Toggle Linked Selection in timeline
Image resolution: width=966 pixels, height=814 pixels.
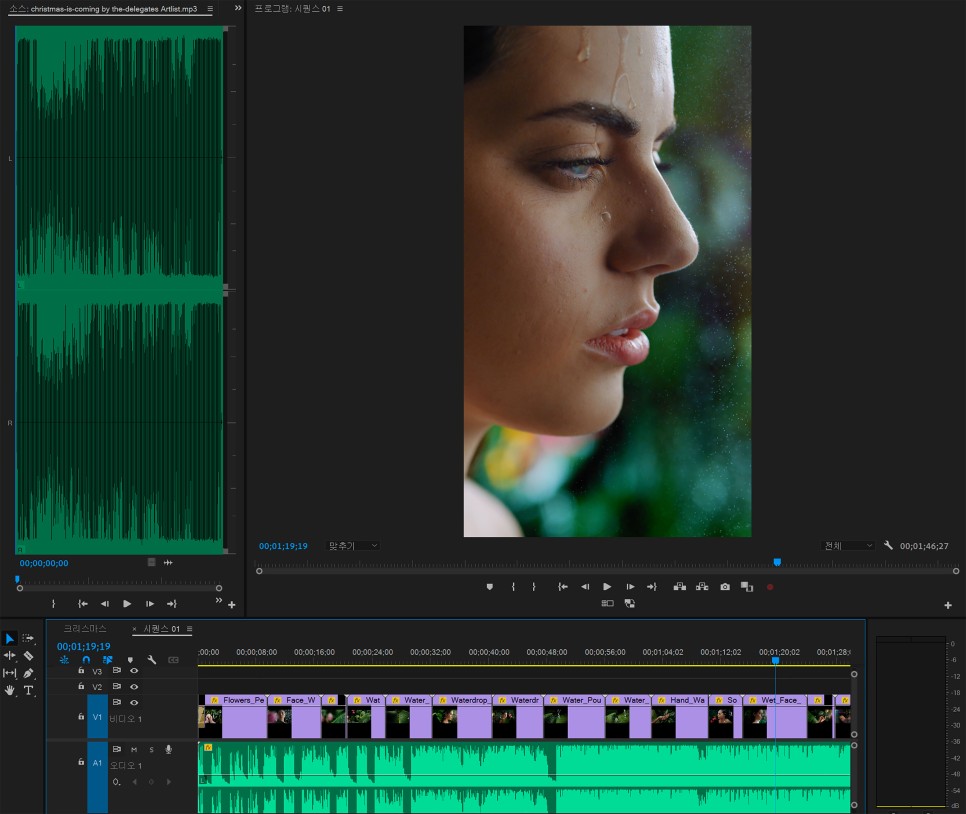pyautogui.click(x=108, y=659)
